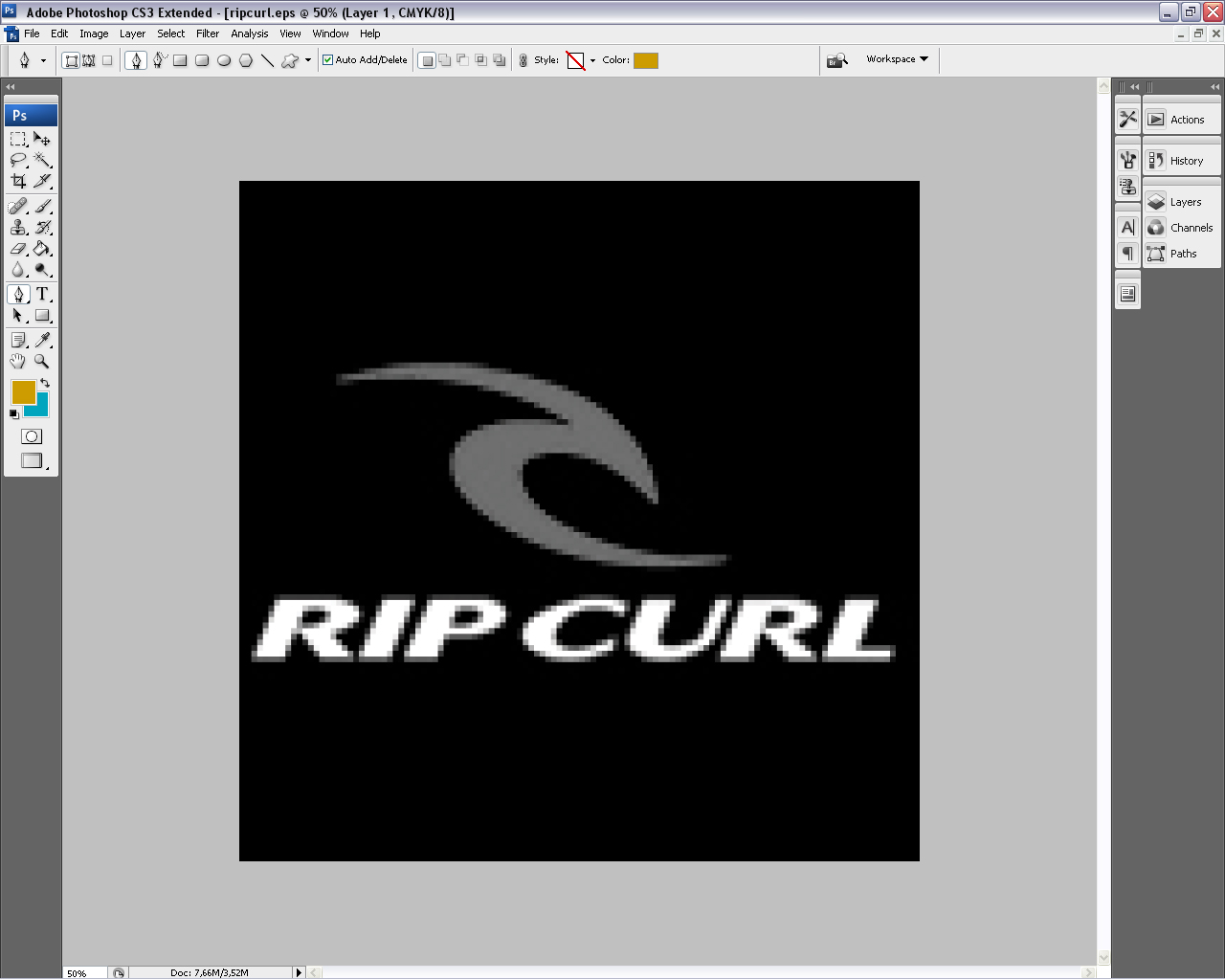Click the Go to Bridge icon
1225x980 pixels.
(x=837, y=60)
